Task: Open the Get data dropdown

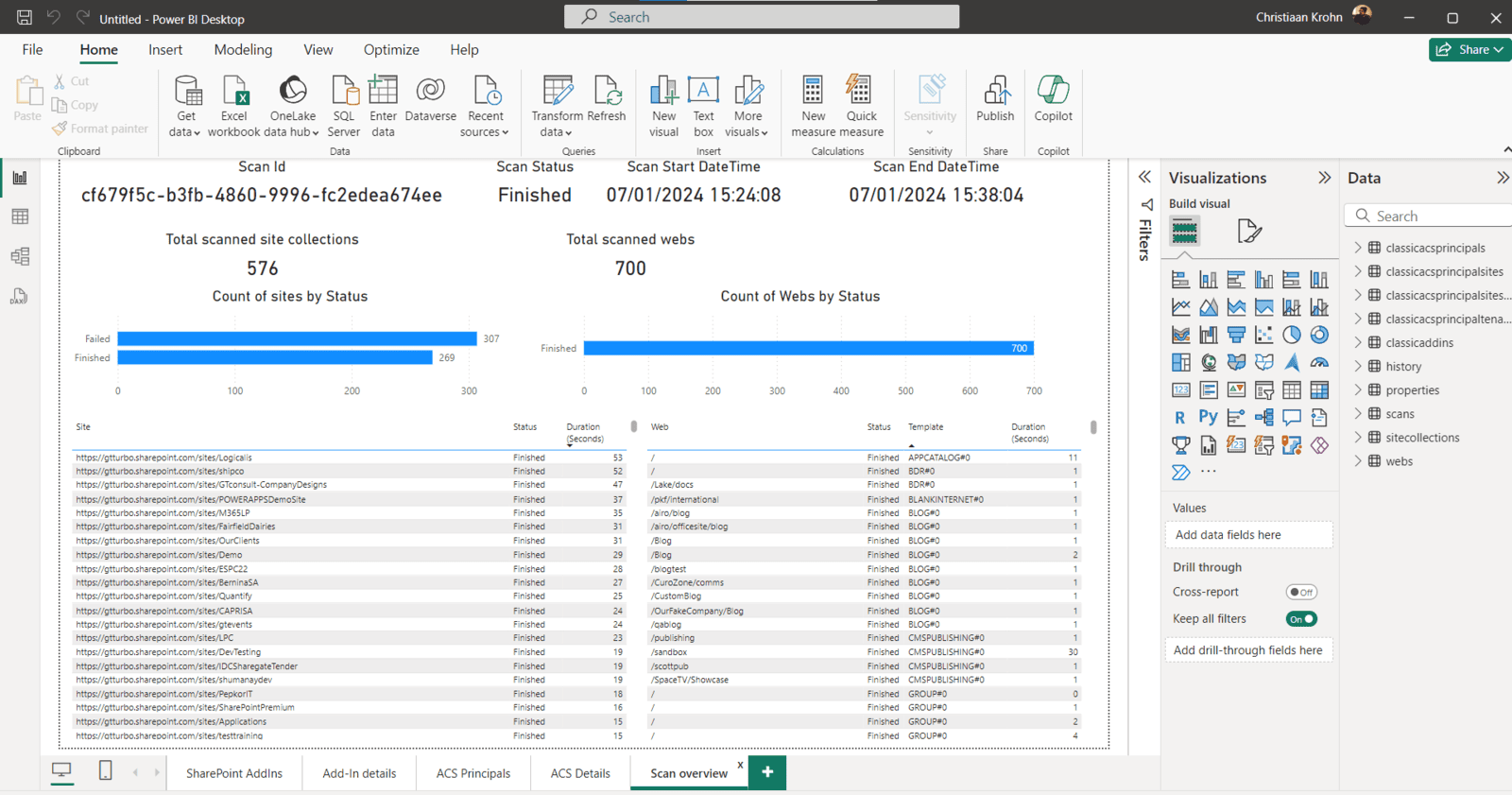Action: 185,124
